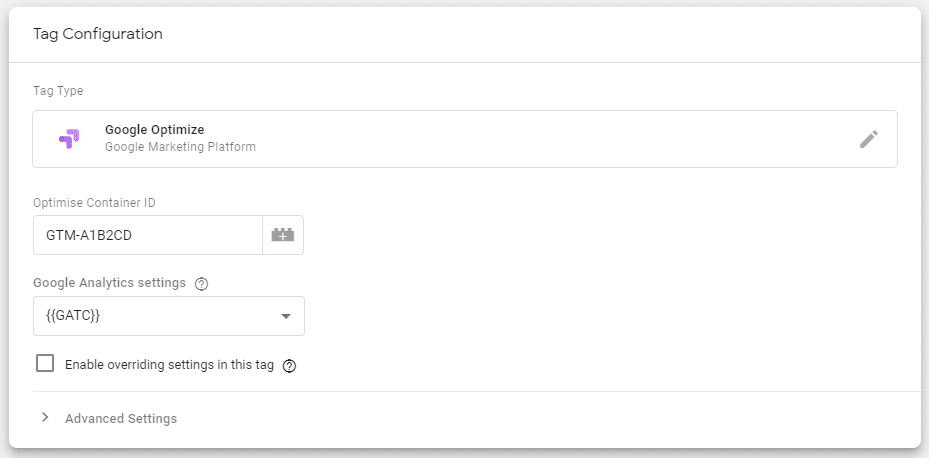The height and width of the screenshot is (458, 929).
Task: Click the Google Analytics settings label
Action: click(110, 283)
